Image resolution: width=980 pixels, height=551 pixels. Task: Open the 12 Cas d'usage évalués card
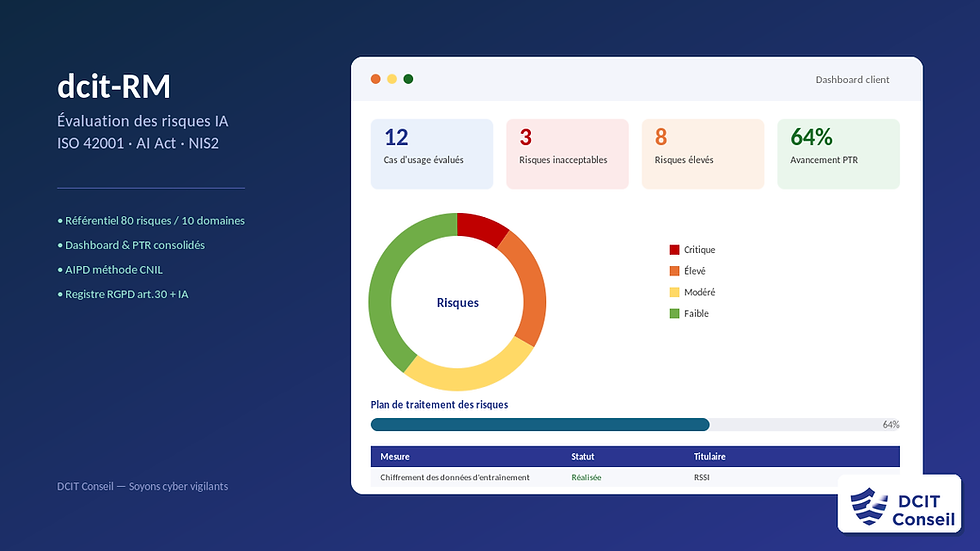(432, 154)
